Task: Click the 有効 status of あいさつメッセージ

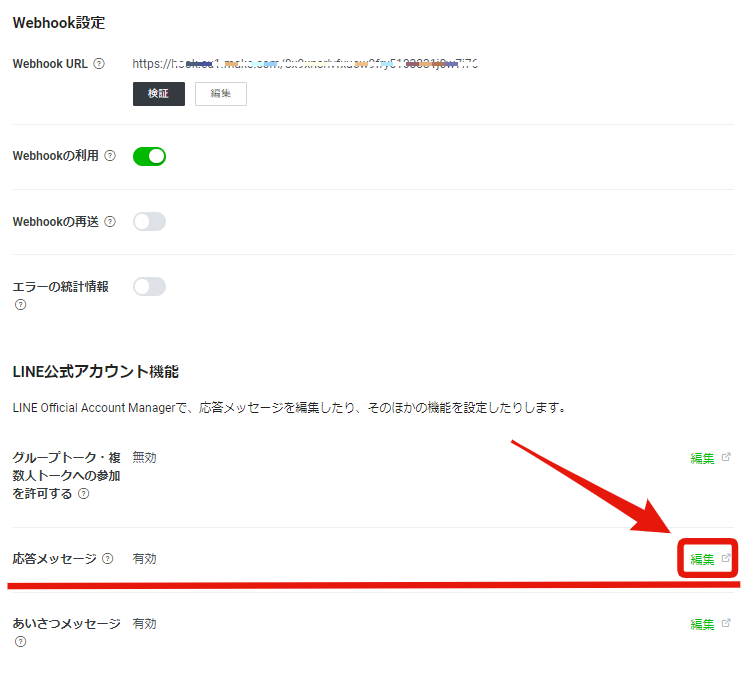Action: (144, 624)
